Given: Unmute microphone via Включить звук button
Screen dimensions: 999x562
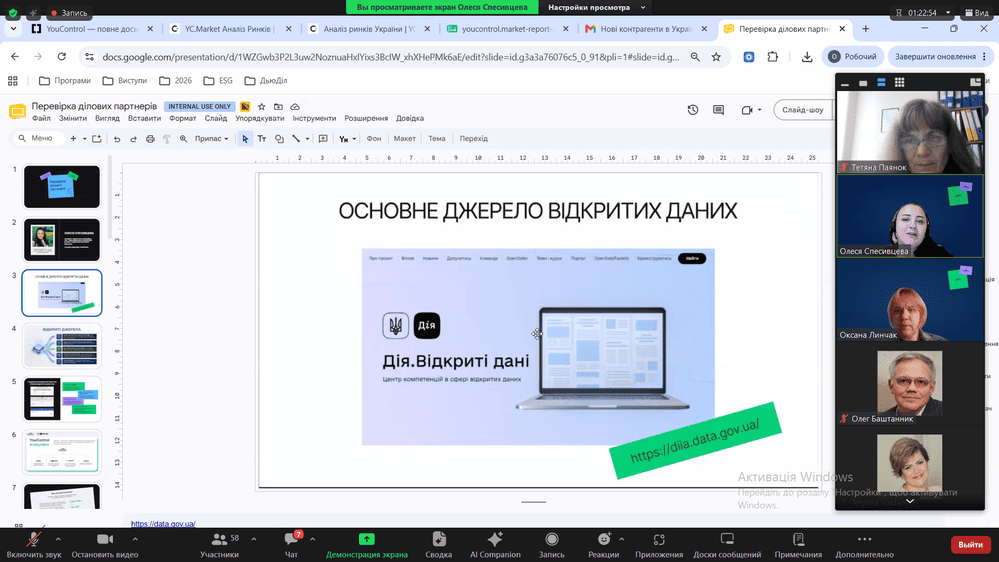Looking at the screenshot, I should click(x=34, y=545).
